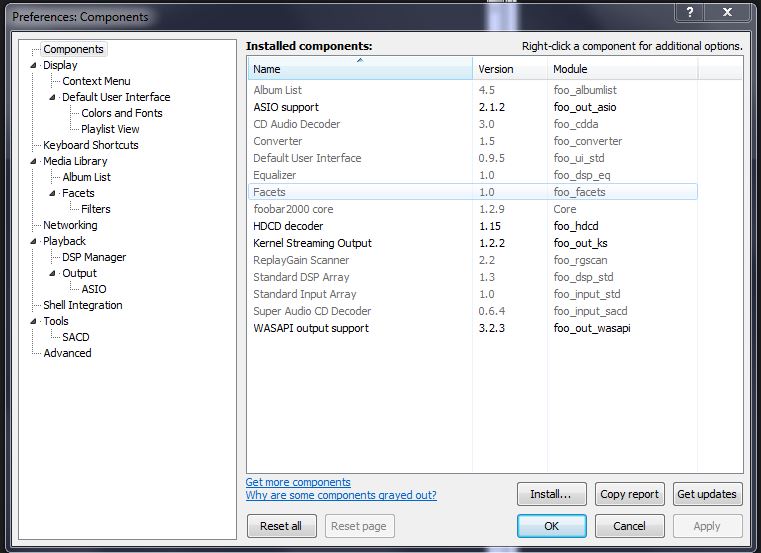Click the Install... button

552,494
